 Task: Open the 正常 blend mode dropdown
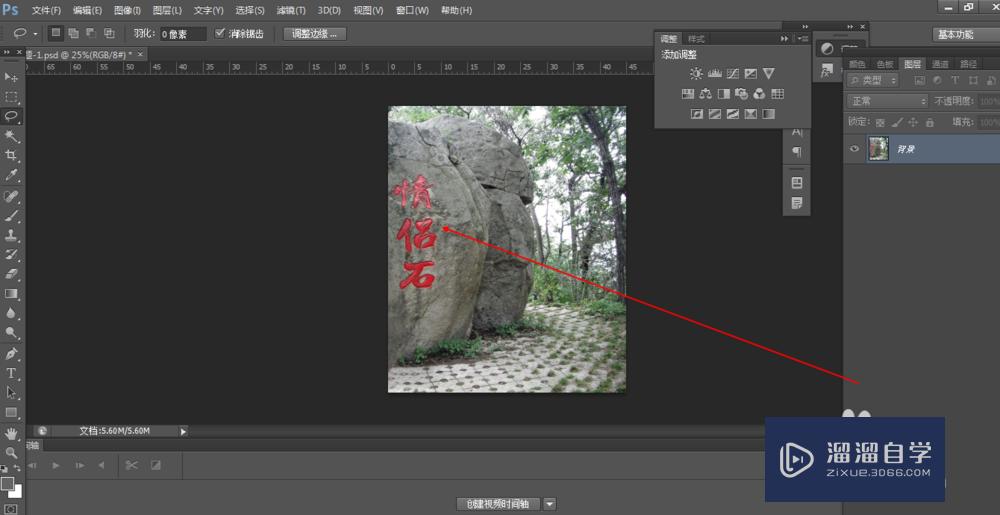click(888, 101)
